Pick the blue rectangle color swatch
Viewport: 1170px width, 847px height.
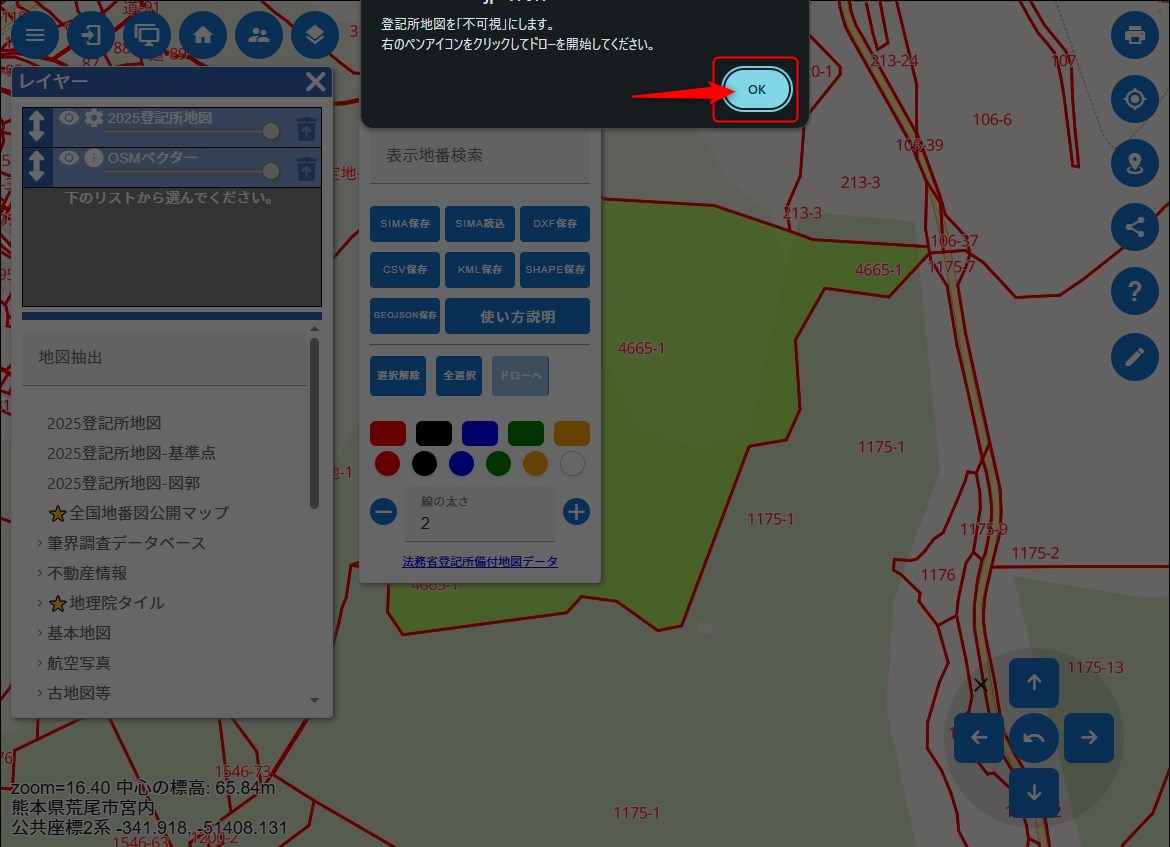pos(480,433)
